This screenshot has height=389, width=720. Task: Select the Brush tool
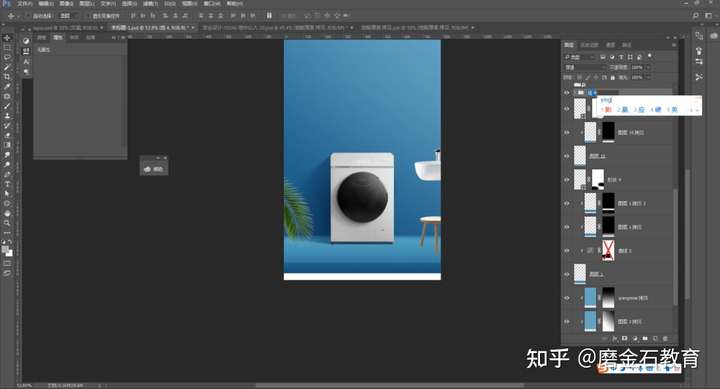pos(7,106)
